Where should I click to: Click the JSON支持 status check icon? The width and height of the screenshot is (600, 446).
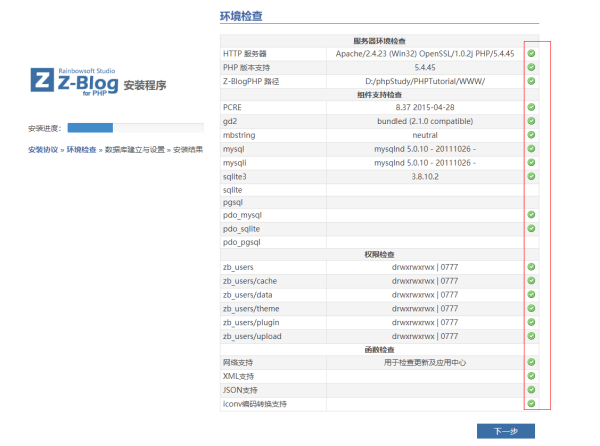tap(531, 389)
